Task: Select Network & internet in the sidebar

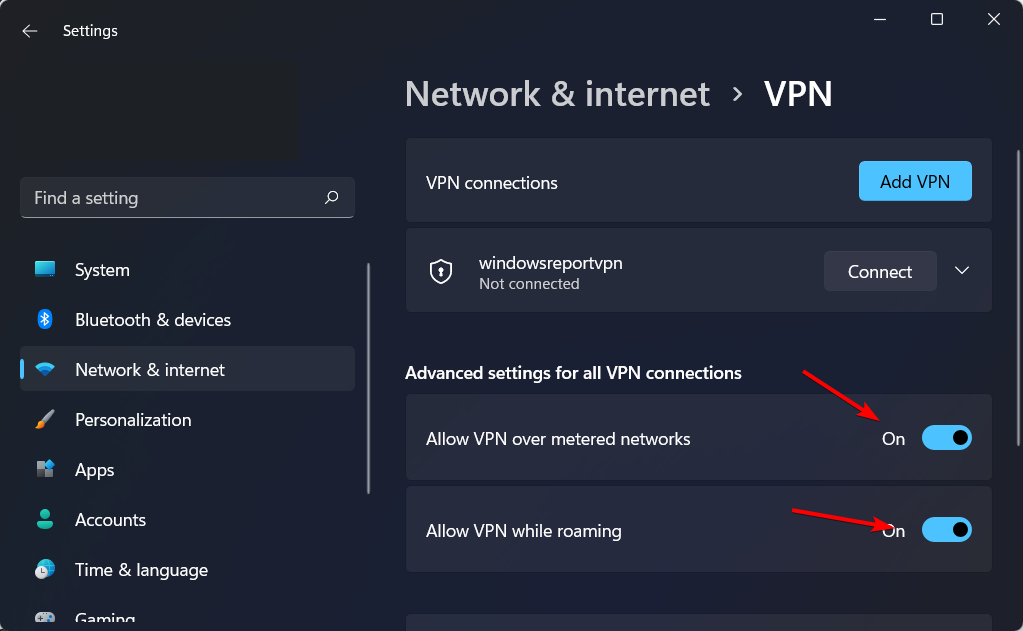Action: pyautogui.click(x=187, y=369)
